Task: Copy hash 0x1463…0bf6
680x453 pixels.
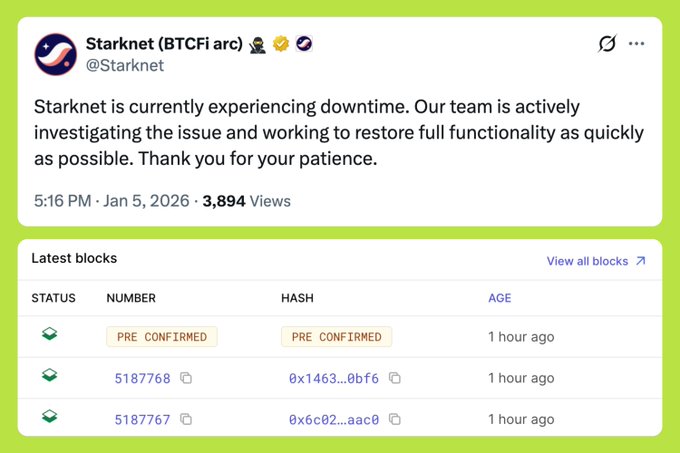Action: coord(395,378)
